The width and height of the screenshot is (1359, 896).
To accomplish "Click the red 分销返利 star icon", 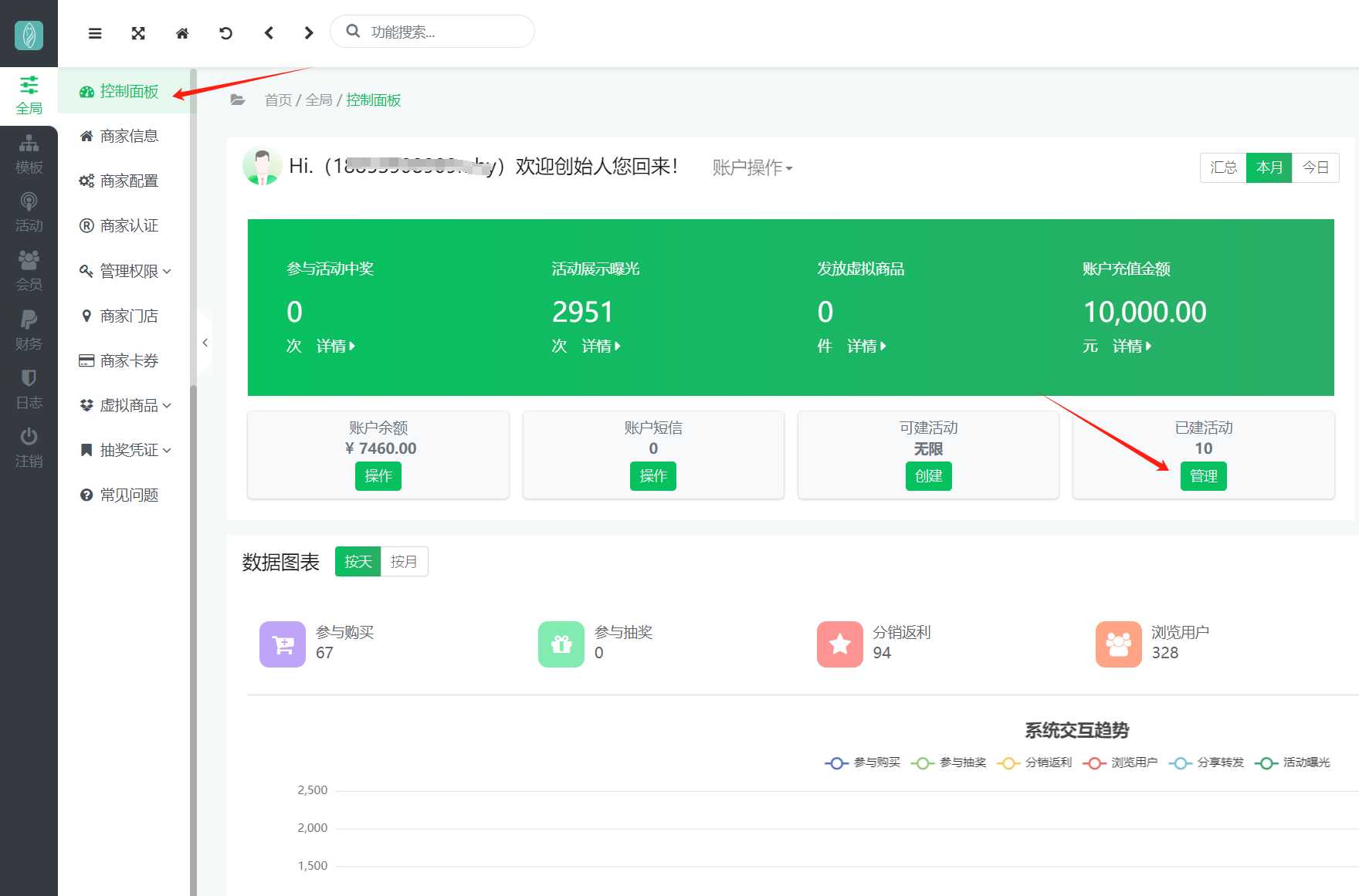I will tap(840, 644).
